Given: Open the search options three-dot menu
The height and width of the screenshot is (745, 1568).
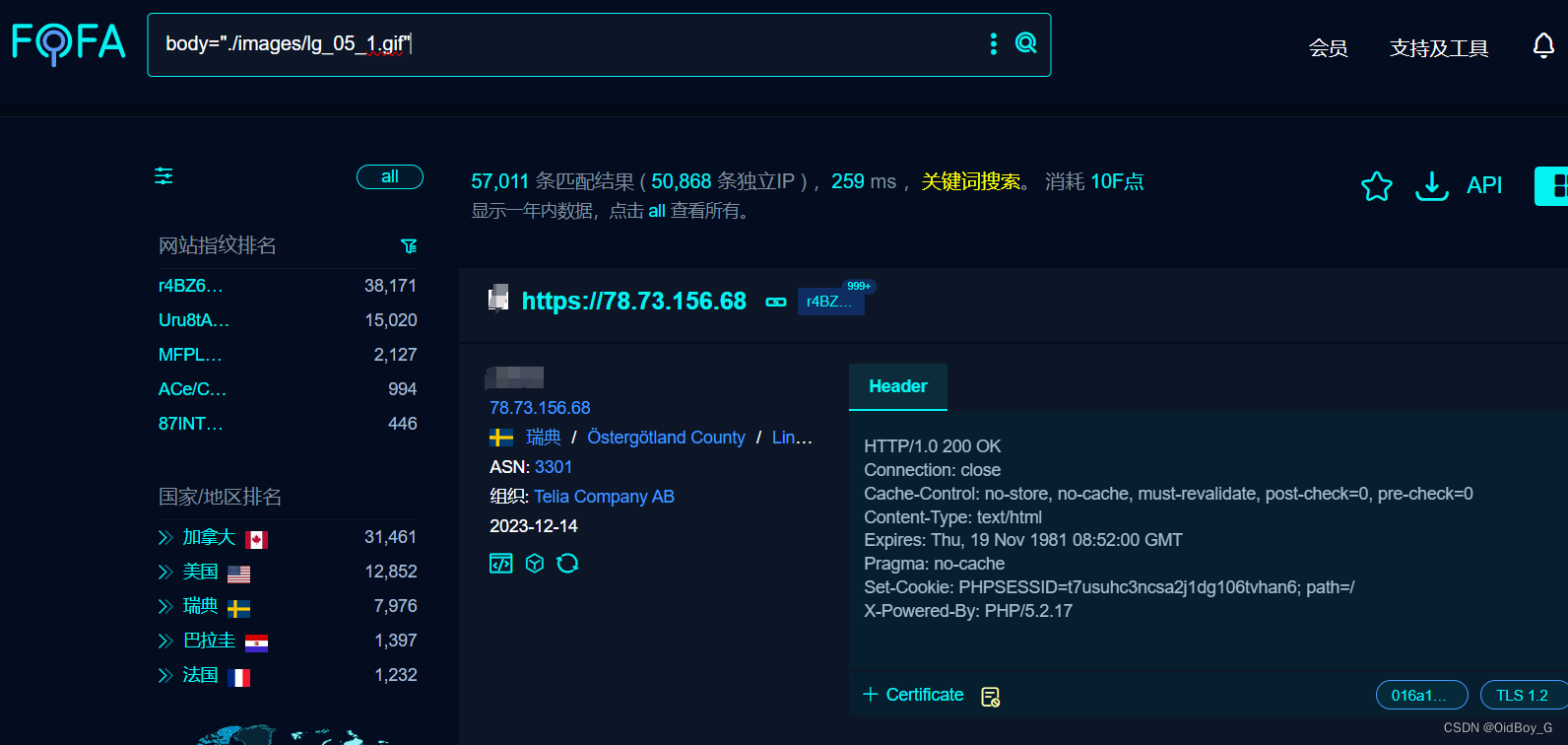Looking at the screenshot, I should click(x=993, y=43).
